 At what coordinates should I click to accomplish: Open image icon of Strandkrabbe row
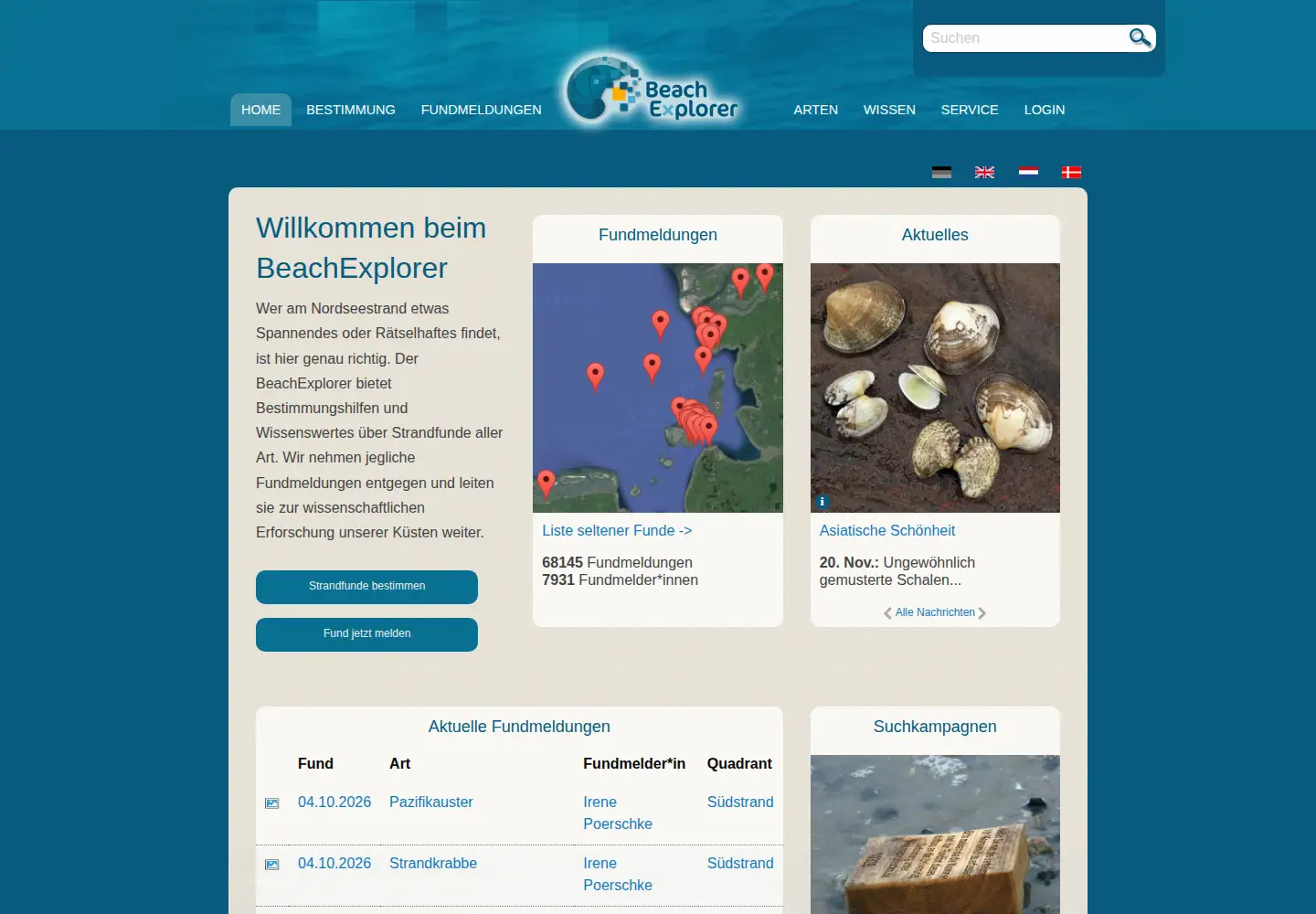point(271,865)
